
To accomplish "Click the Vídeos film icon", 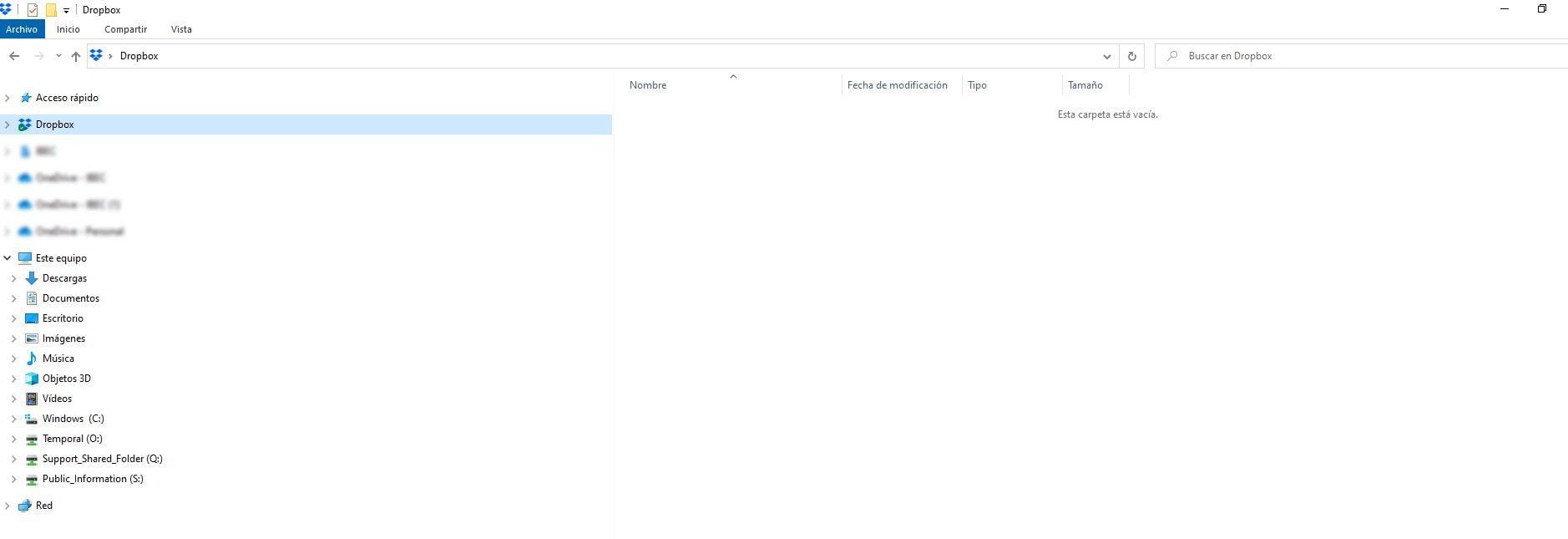I will pos(32,399).
